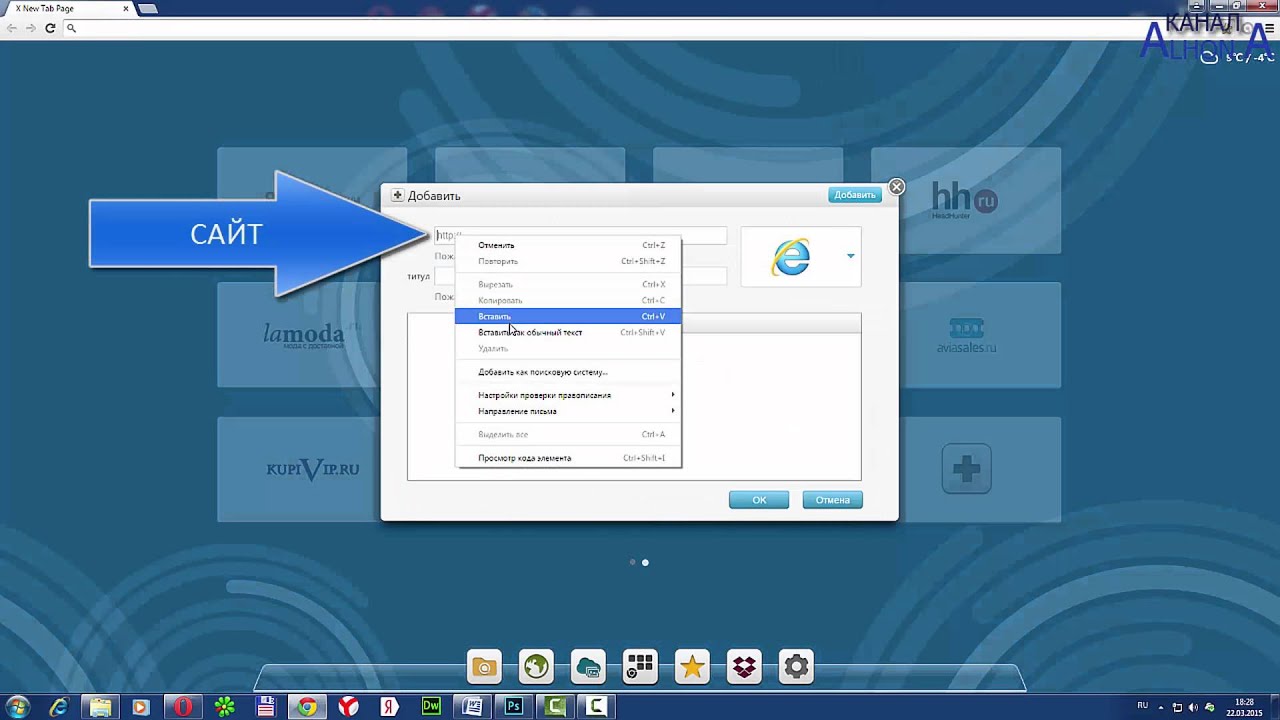This screenshot has height=720, width=1280.
Task: Click the титул input field
Action: click(x=581, y=276)
